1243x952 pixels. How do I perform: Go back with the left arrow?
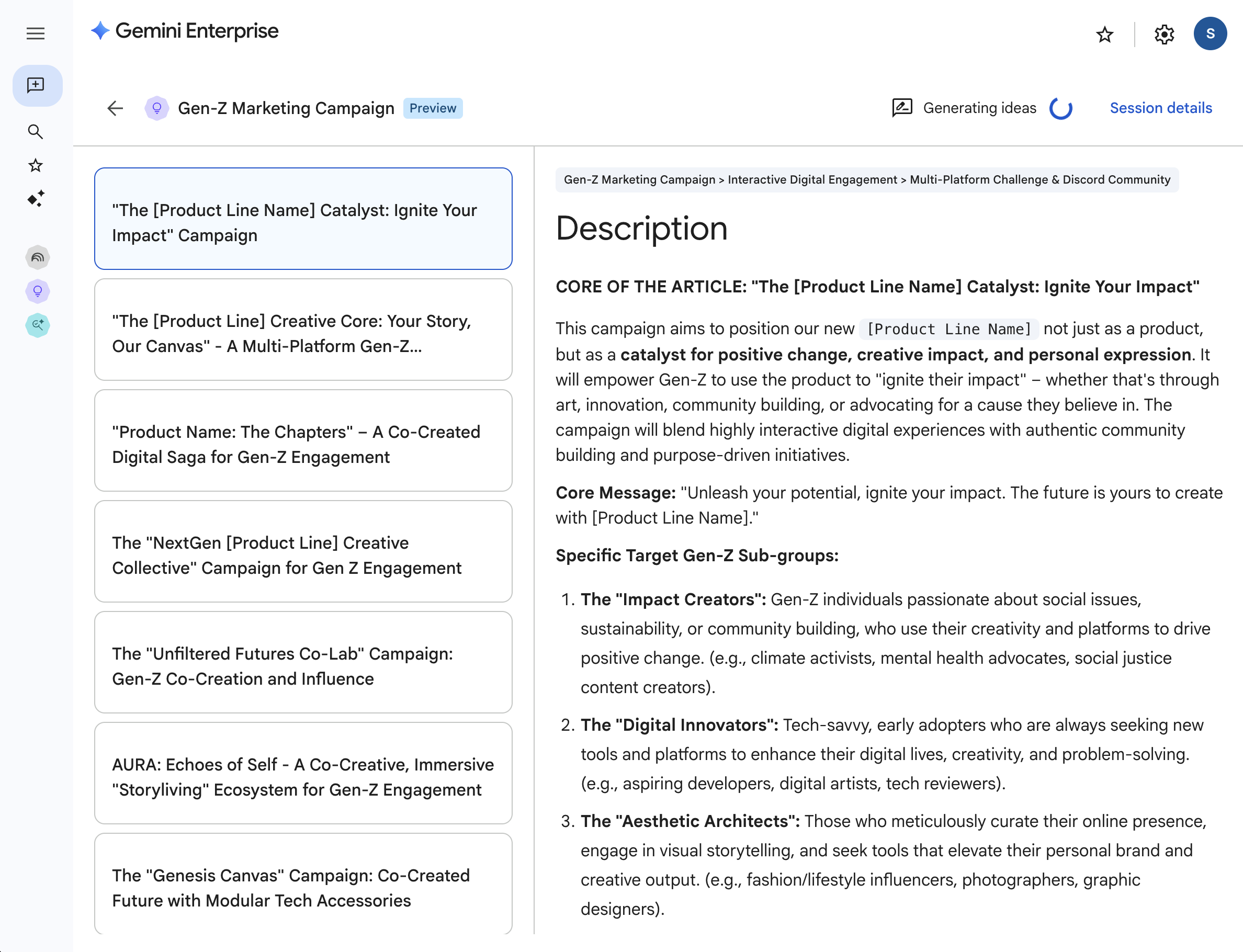point(115,108)
